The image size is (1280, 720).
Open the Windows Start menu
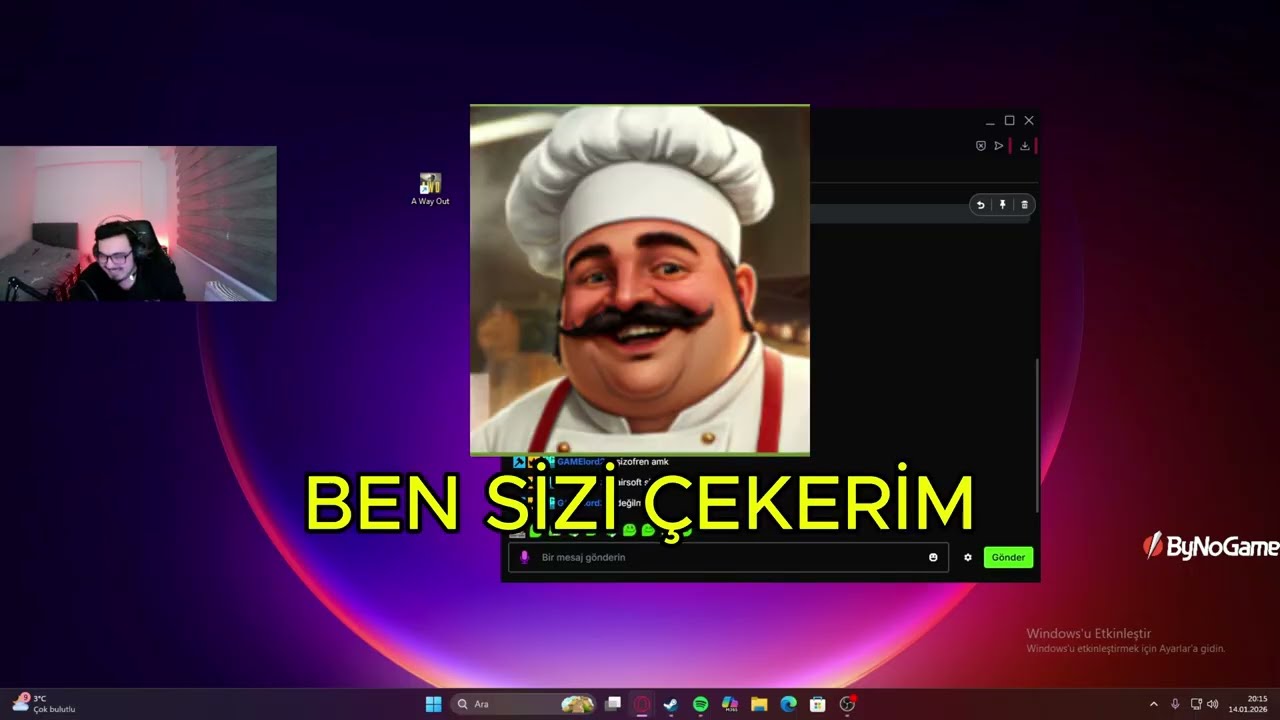coord(434,704)
